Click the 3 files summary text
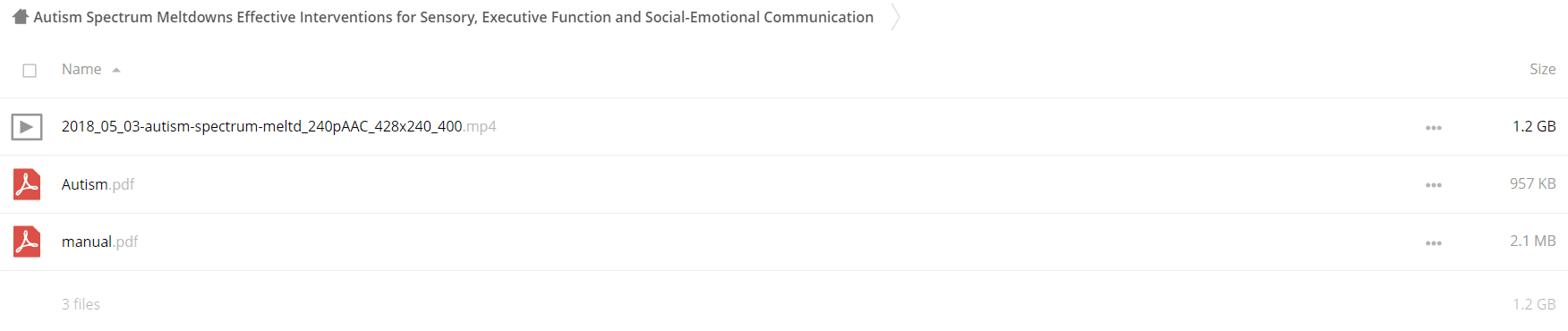This screenshot has height=331, width=1568. 81,304
